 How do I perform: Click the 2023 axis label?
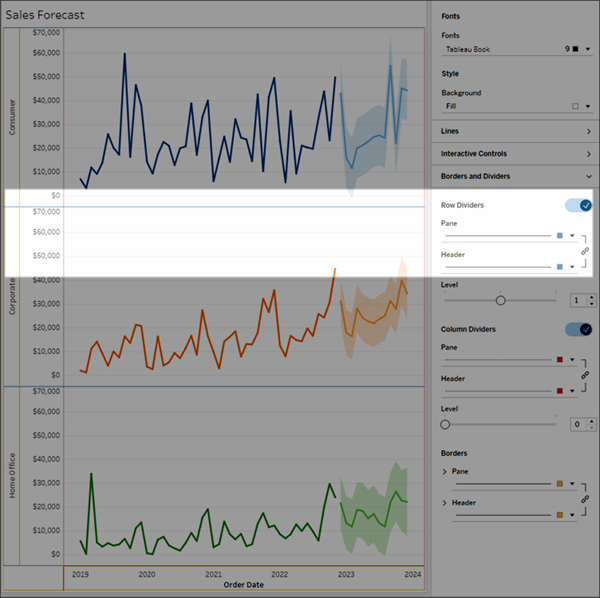point(346,574)
